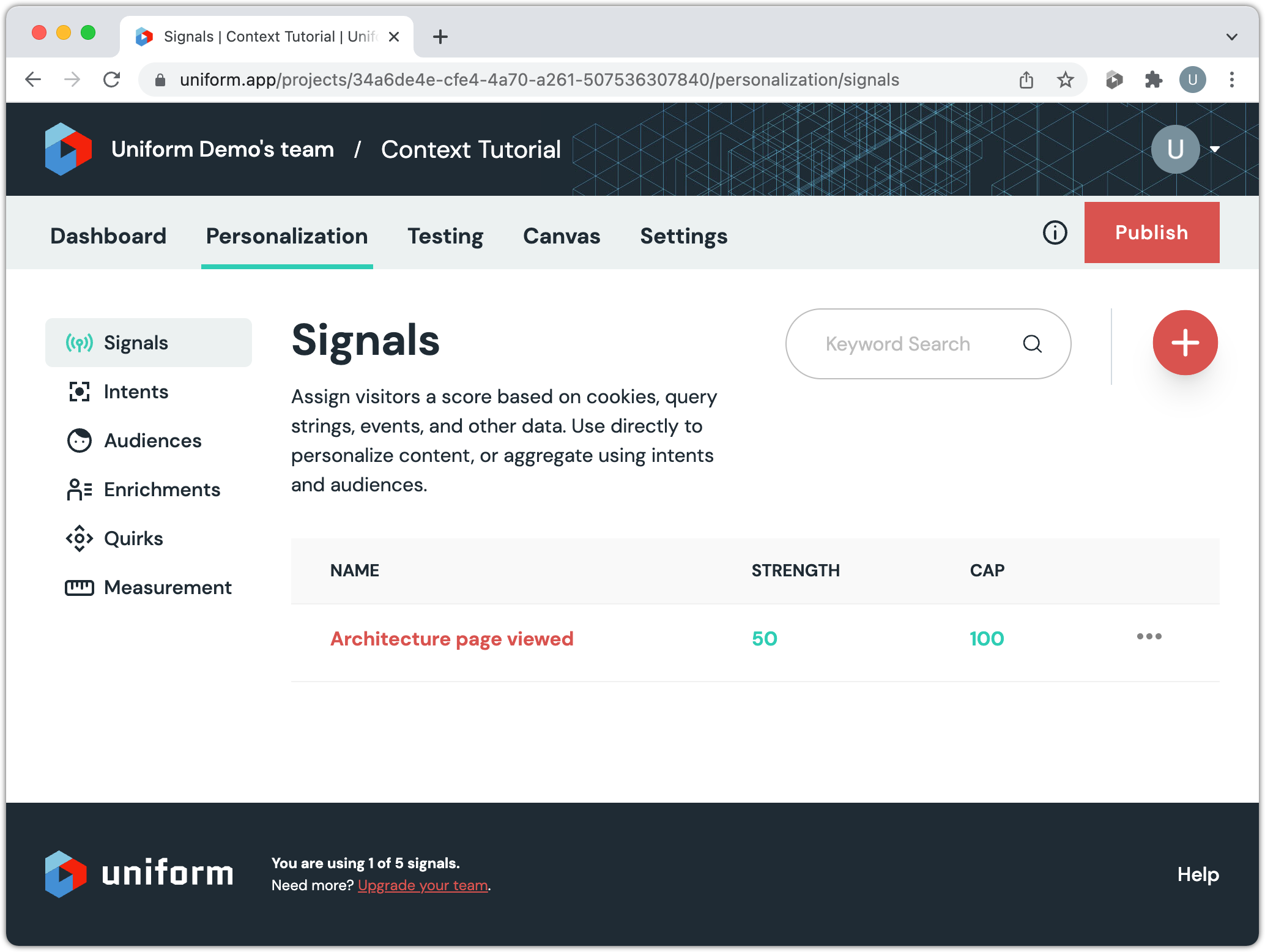Click the magnifier icon in Keyword Search
This screenshot has height=952, width=1265.
(x=1032, y=344)
